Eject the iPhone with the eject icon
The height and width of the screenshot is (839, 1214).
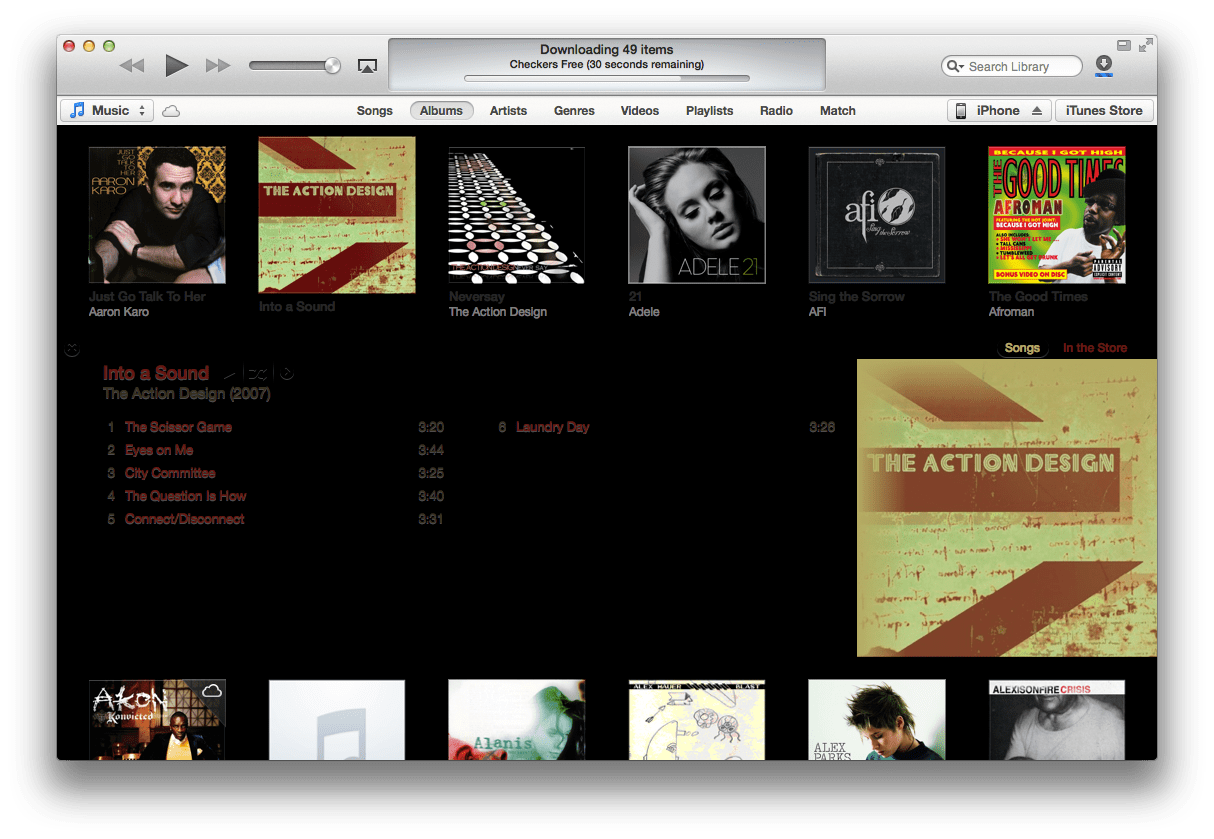[1037, 110]
